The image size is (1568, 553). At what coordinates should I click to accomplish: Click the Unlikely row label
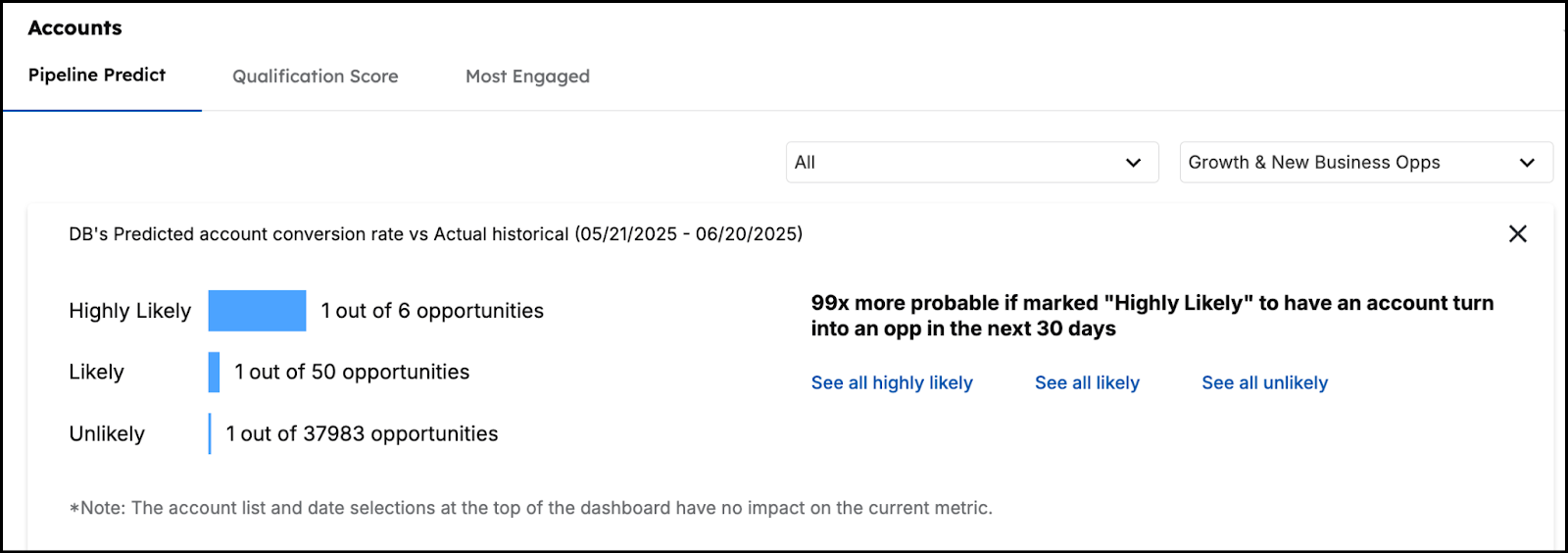click(107, 433)
